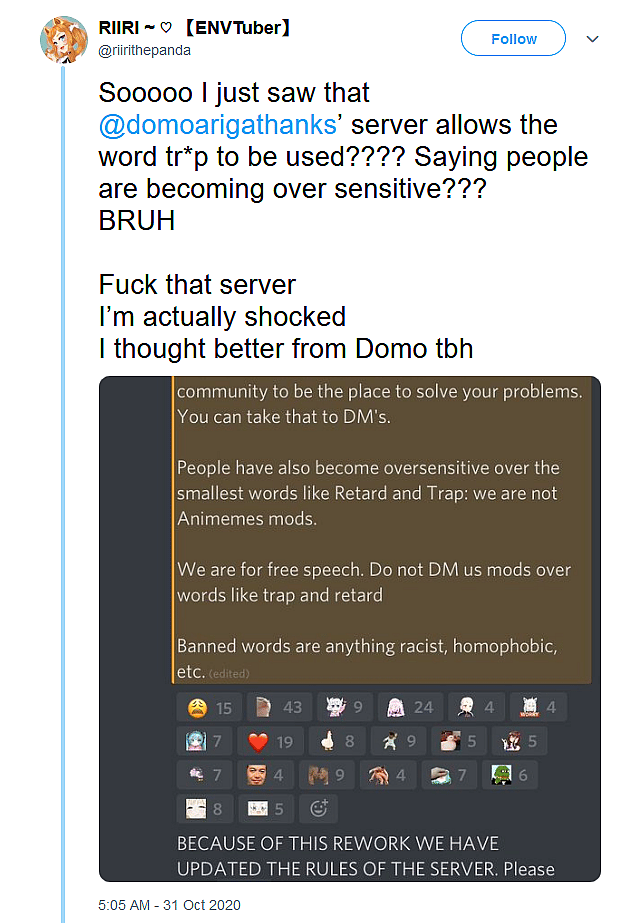Viewport: 640px width, 923px height.
Task: Click the WORRY emoji reaction with 4
Action: 538,708
